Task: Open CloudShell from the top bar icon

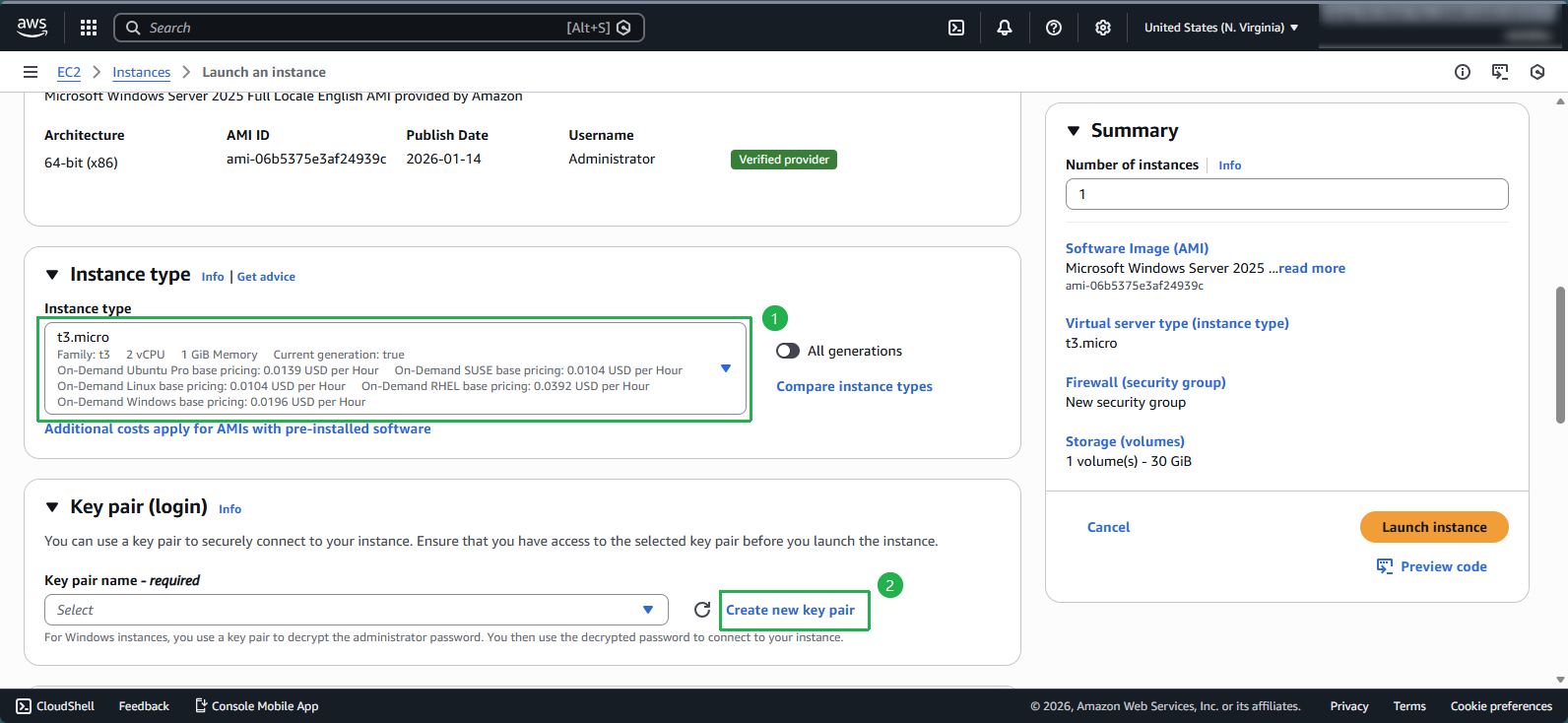Action: pos(955,28)
